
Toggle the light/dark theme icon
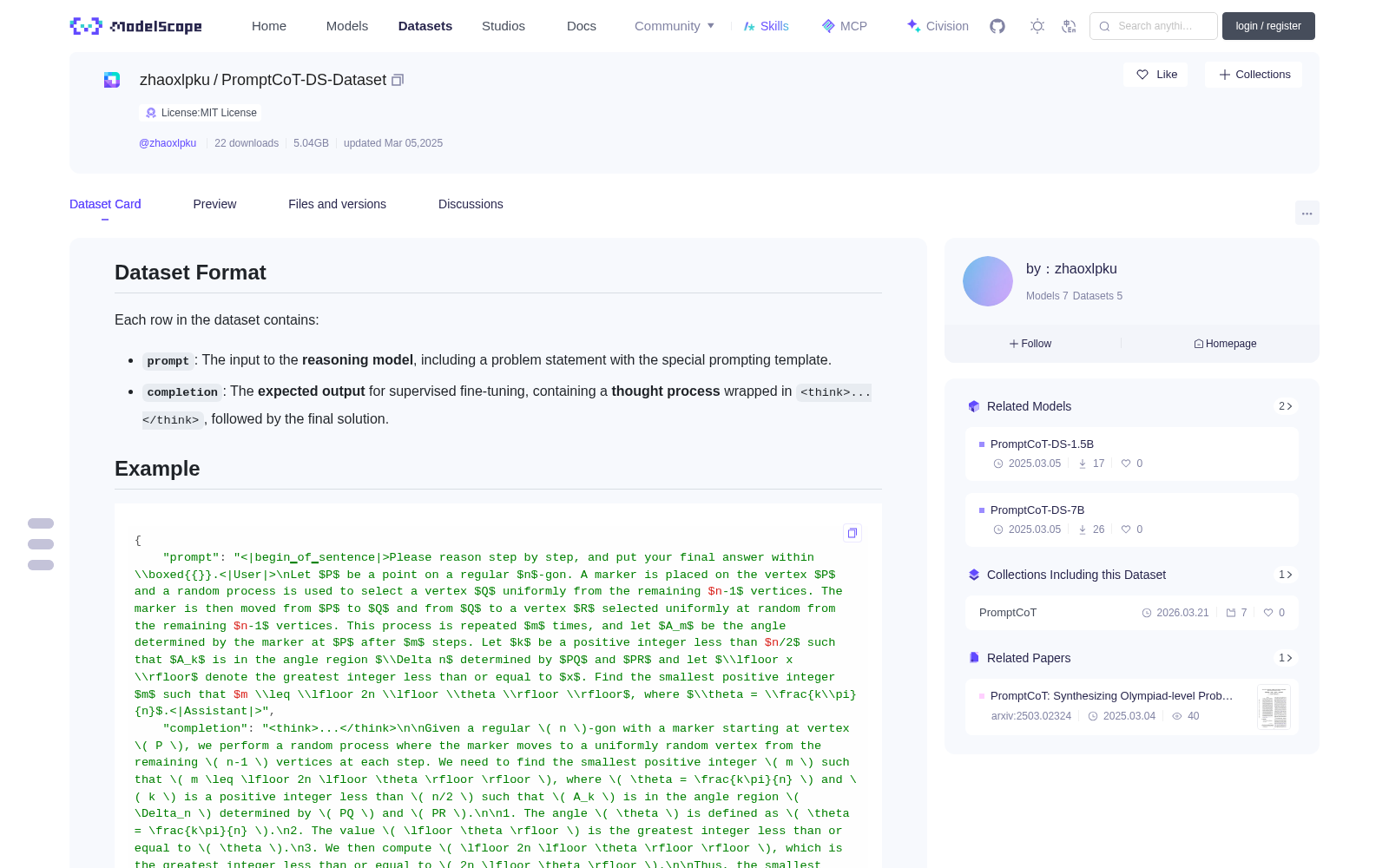coord(1037,26)
